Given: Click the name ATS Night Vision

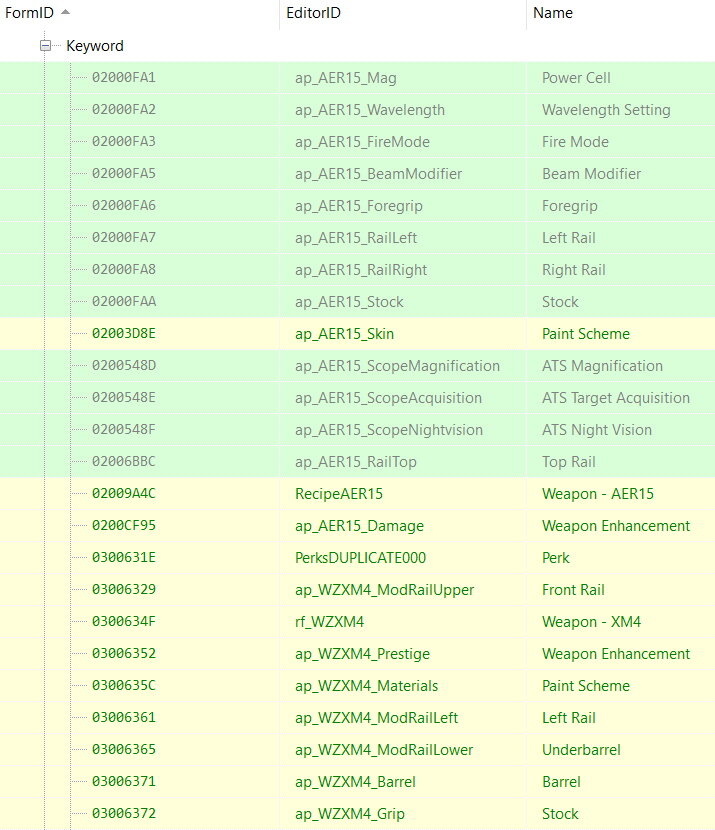Looking at the screenshot, I should click(x=596, y=430).
